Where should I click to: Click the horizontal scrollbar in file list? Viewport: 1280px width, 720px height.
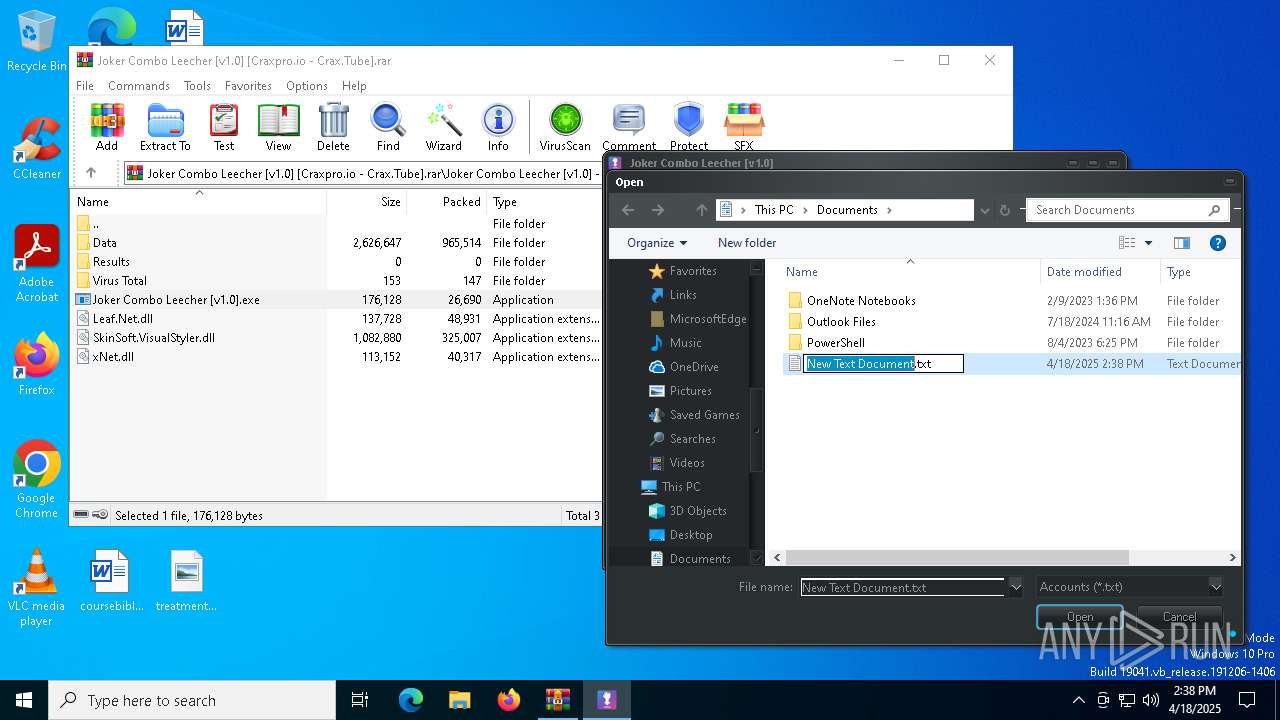point(957,557)
